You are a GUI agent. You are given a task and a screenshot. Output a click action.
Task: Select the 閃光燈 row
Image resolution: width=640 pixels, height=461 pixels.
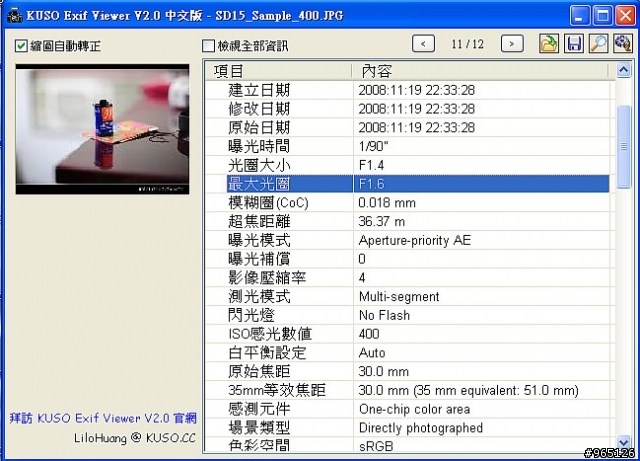click(x=408, y=316)
